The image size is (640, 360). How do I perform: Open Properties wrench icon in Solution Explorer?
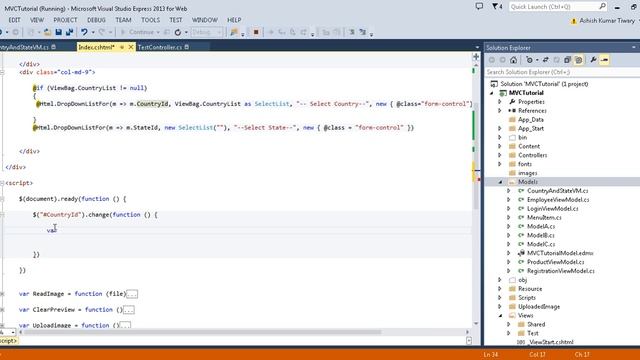(593, 60)
